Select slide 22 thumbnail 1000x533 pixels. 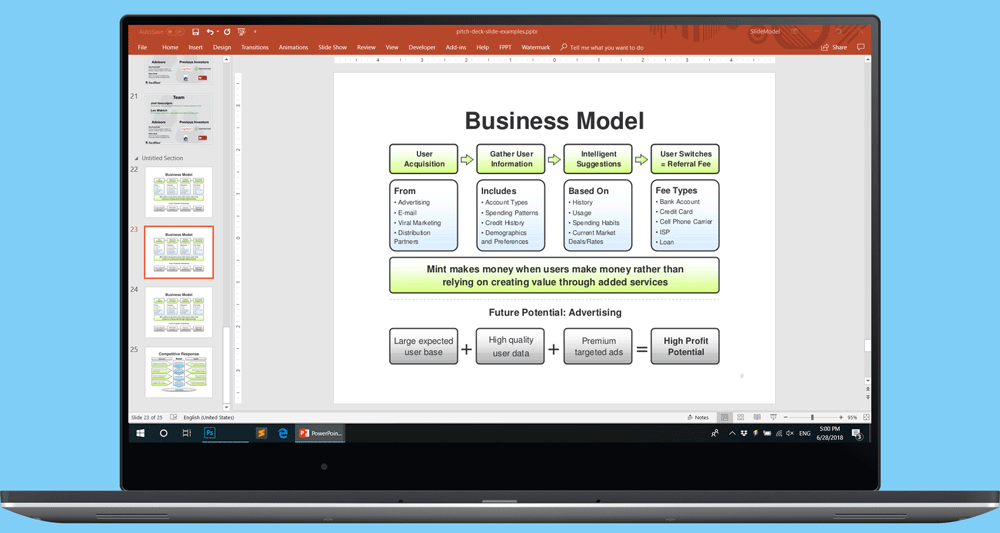[179, 192]
